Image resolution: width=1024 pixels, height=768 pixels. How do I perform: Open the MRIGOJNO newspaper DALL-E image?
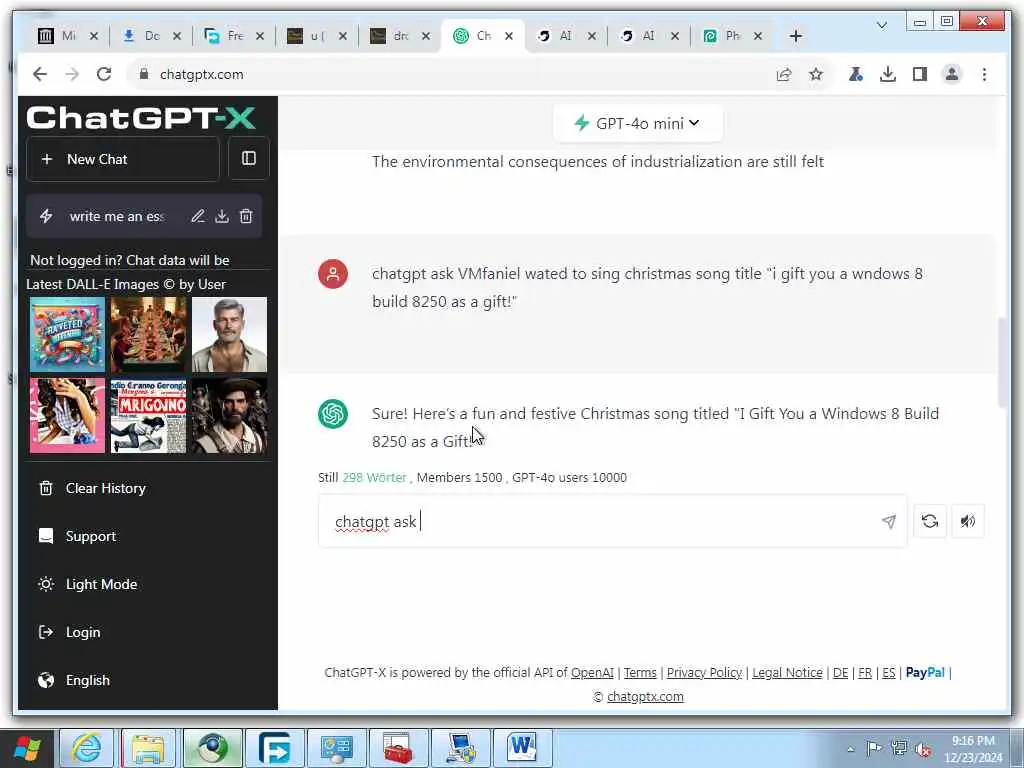pos(148,415)
